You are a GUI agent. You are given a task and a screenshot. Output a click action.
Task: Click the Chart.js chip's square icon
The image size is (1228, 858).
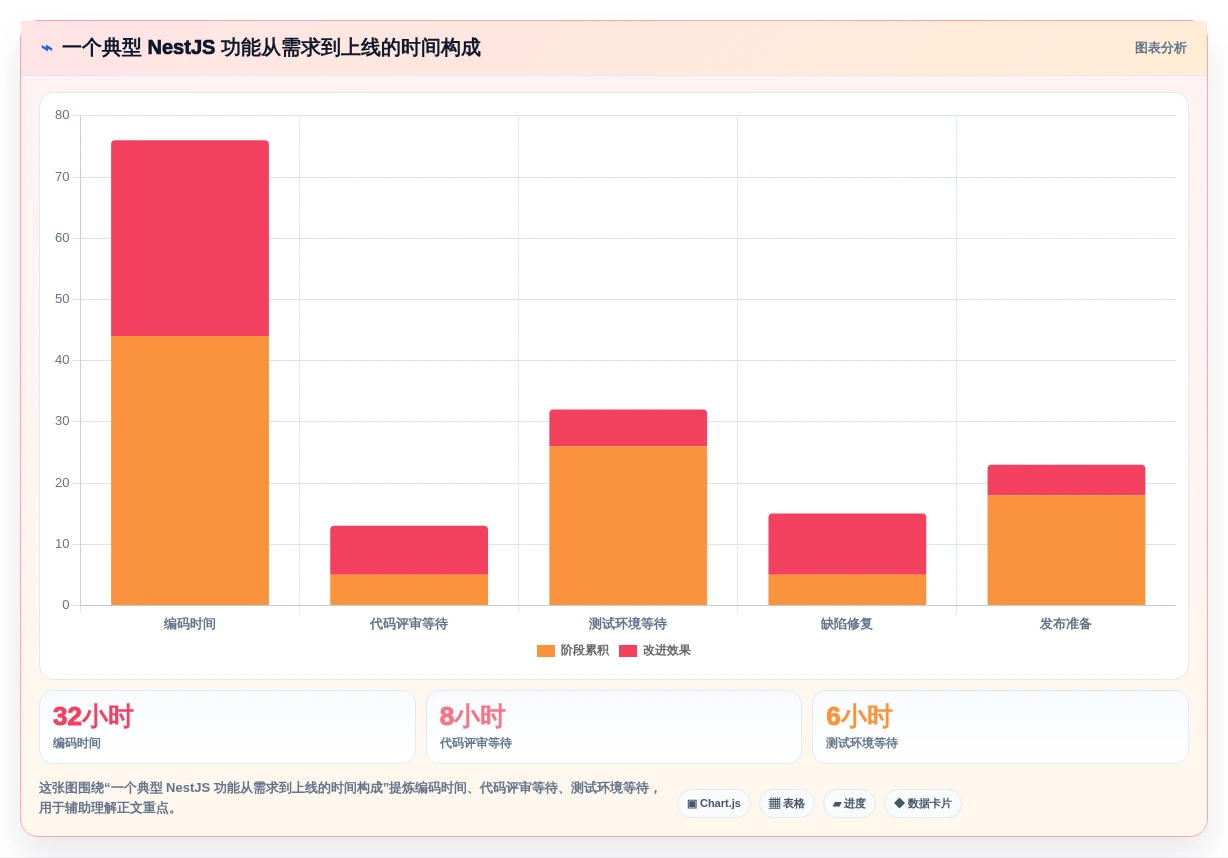[692, 804]
